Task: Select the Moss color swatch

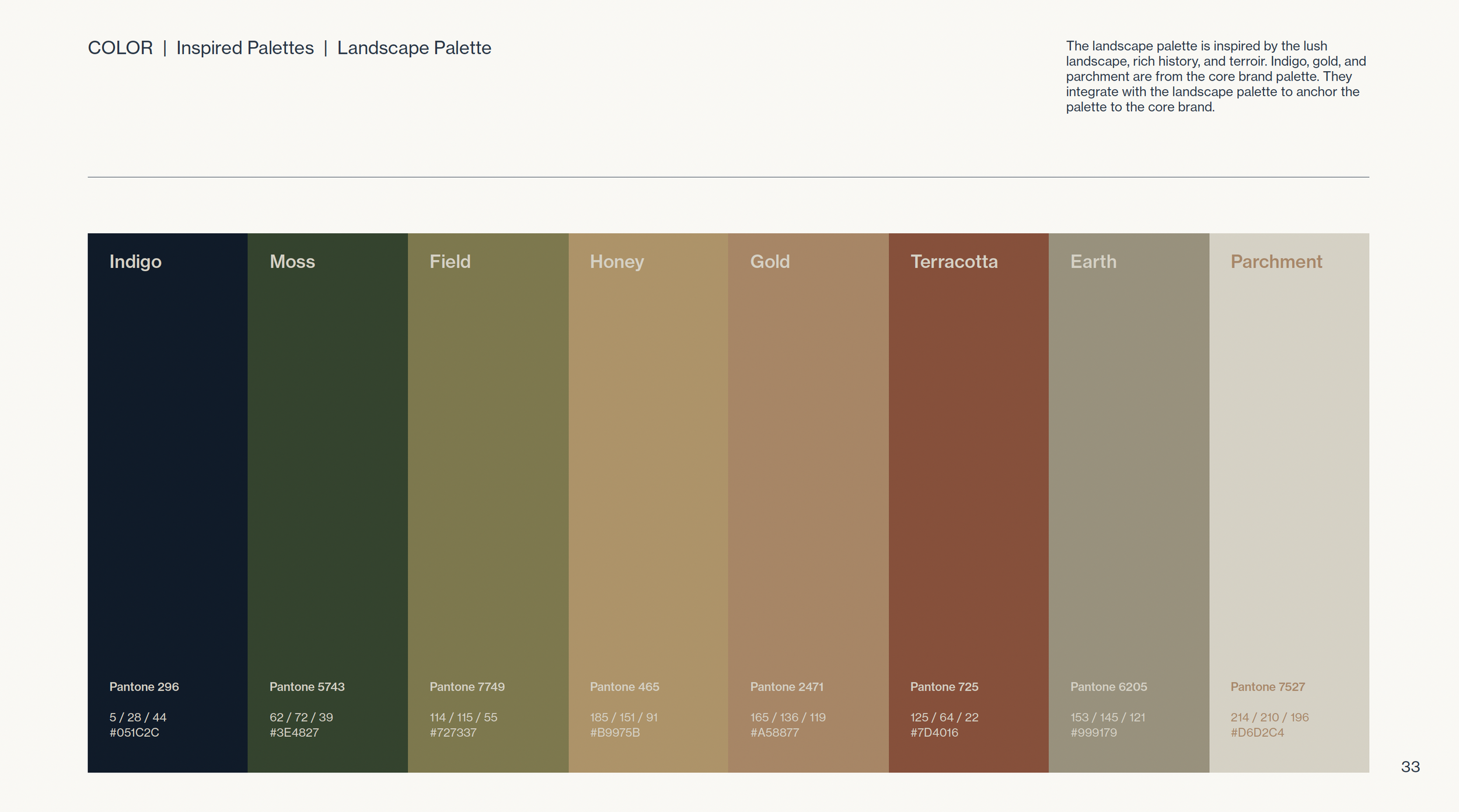Action: [x=327, y=467]
